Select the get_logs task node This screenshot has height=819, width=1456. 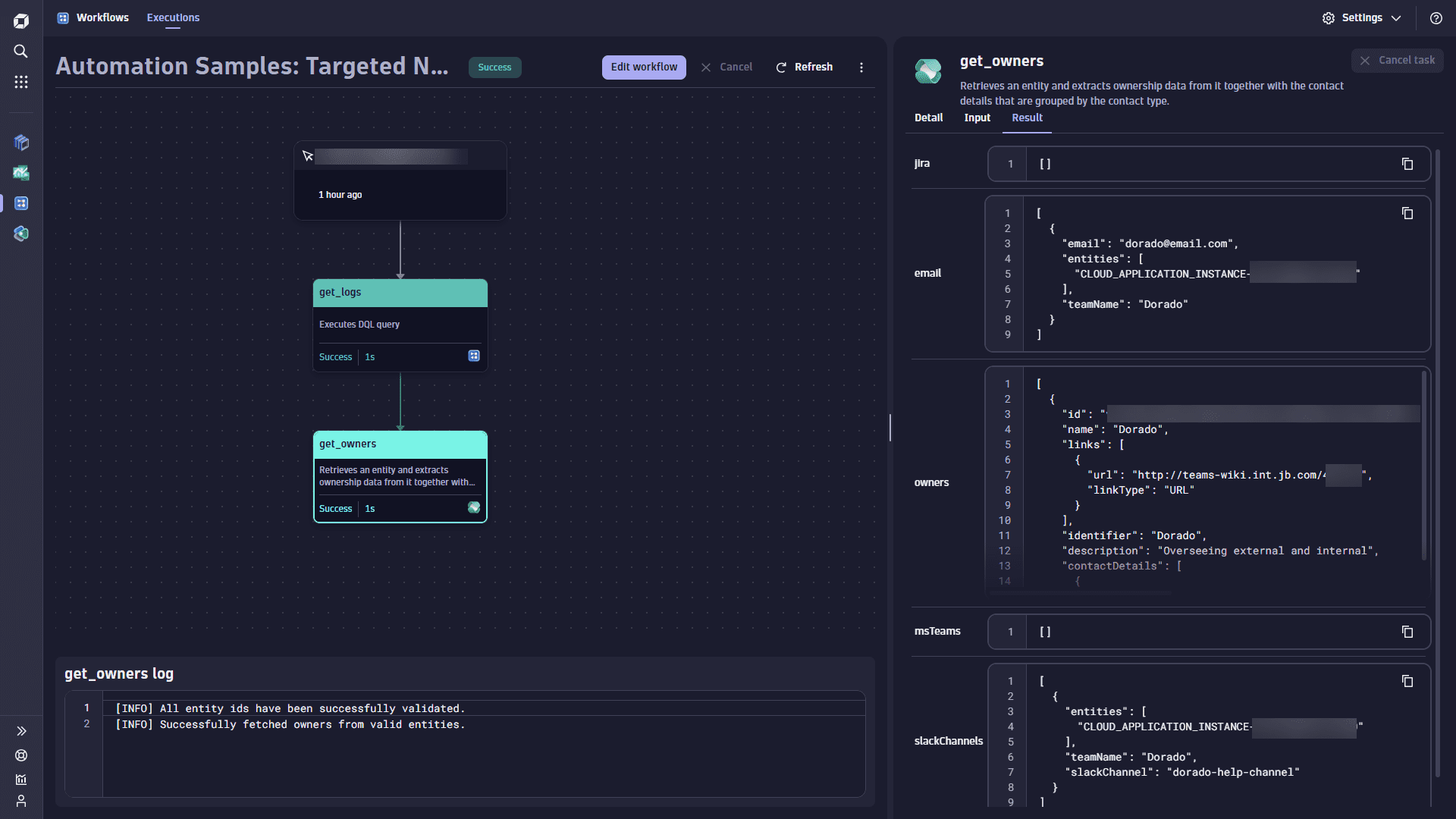tap(400, 325)
